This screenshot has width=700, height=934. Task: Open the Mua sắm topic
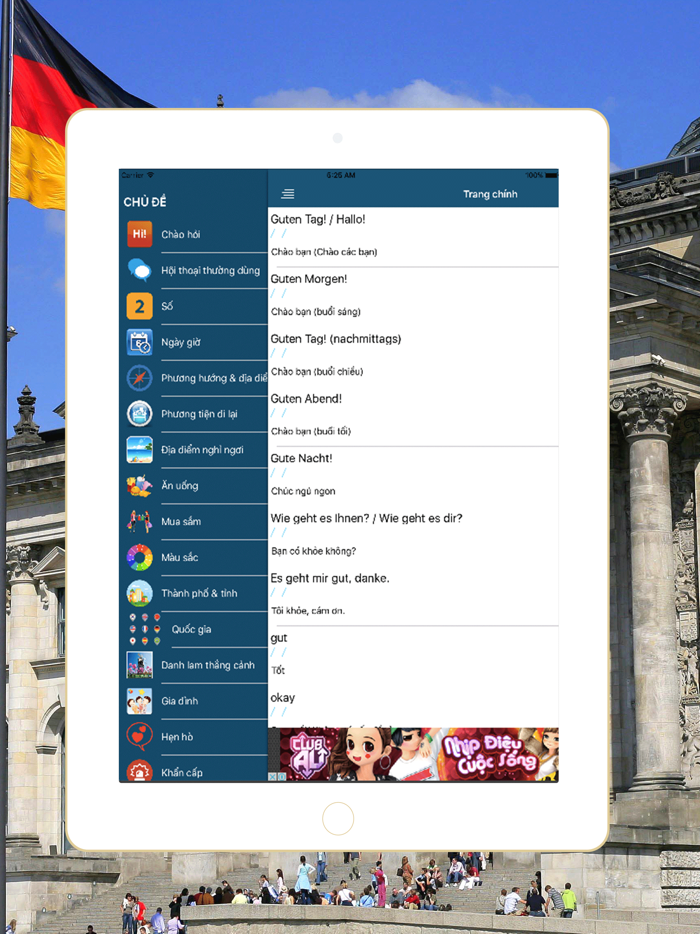(194, 521)
